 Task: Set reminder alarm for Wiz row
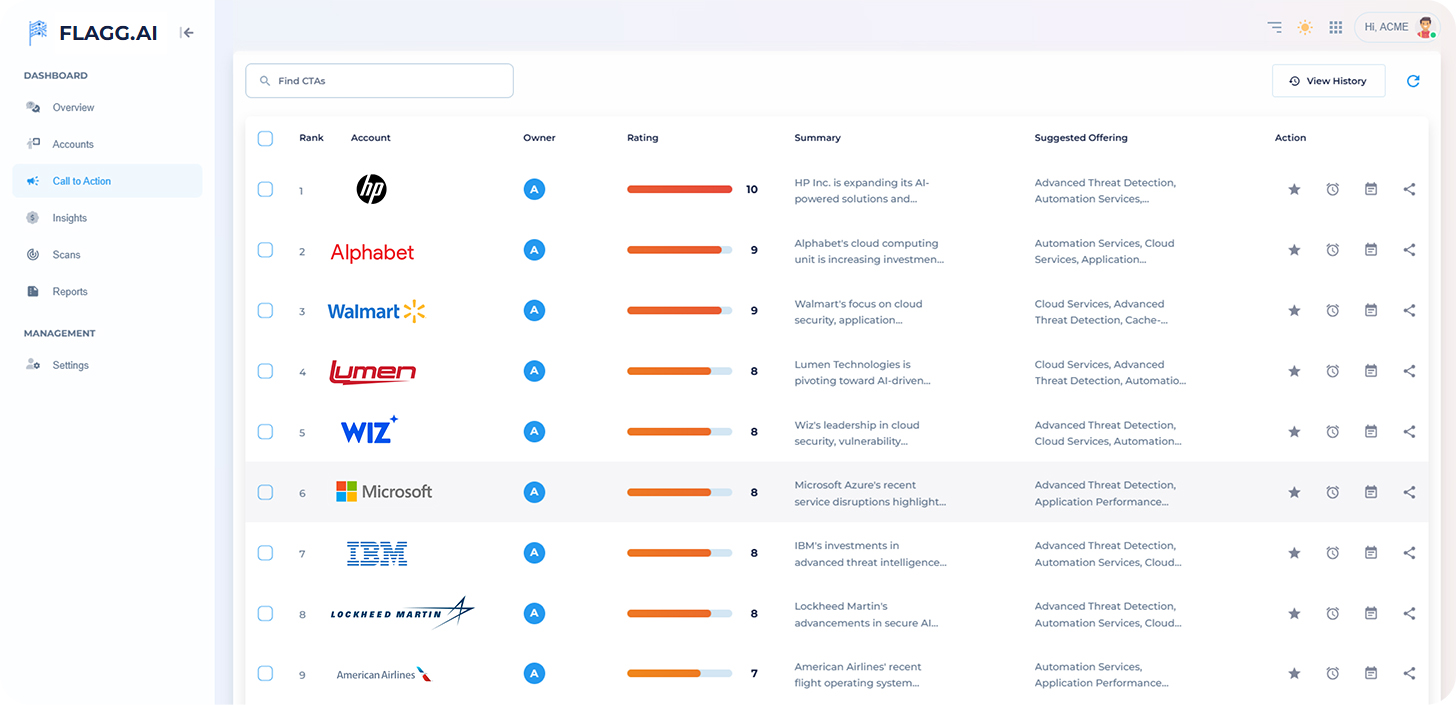[1333, 432]
